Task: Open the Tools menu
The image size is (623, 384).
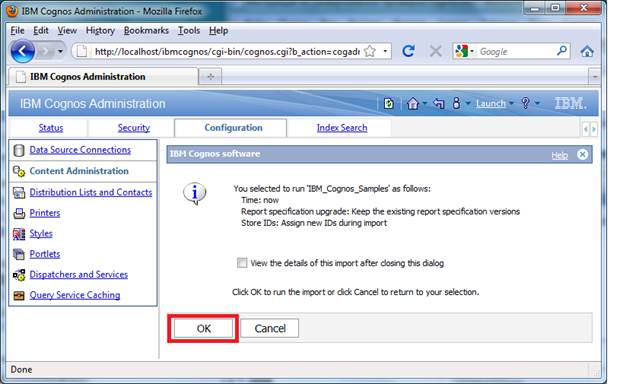Action: 189,31
